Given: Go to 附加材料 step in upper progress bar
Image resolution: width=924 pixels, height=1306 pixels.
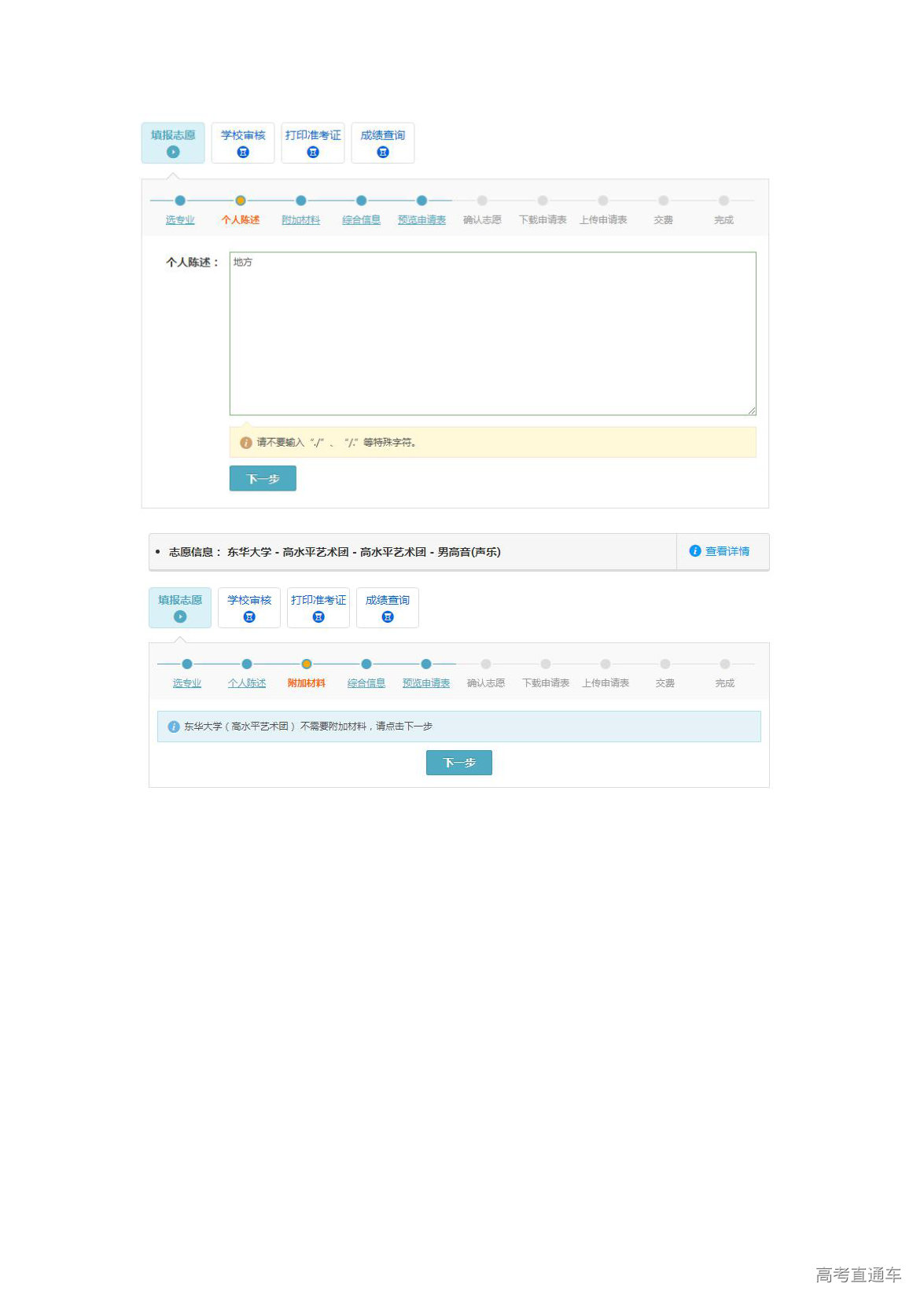Looking at the screenshot, I should coord(300,220).
